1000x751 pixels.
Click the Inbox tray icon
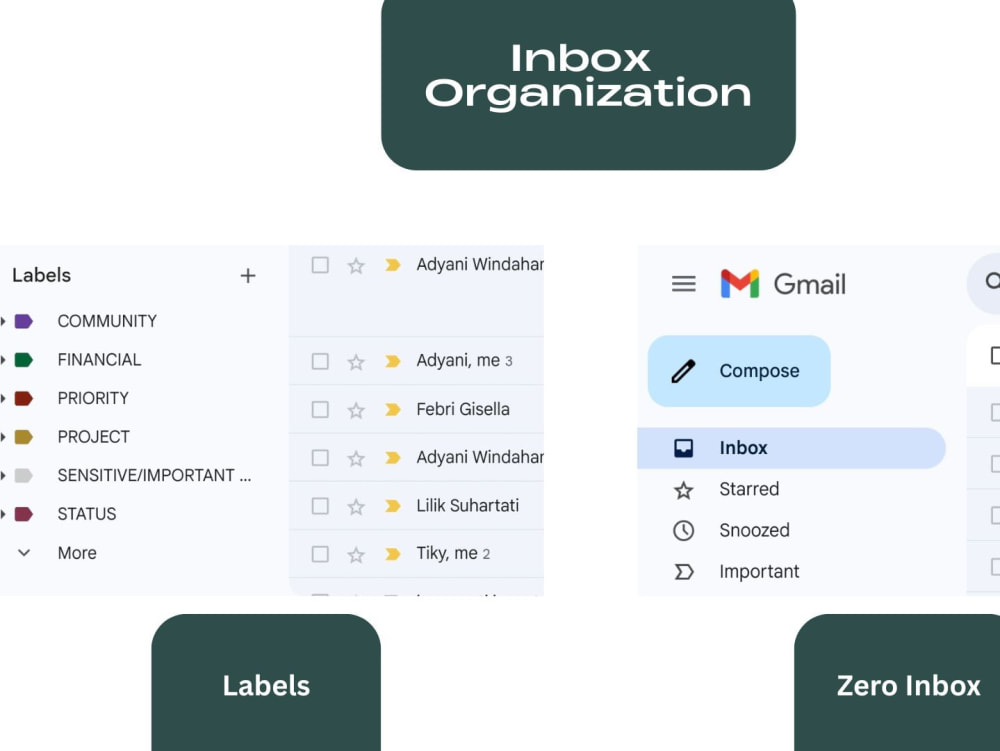tap(684, 448)
